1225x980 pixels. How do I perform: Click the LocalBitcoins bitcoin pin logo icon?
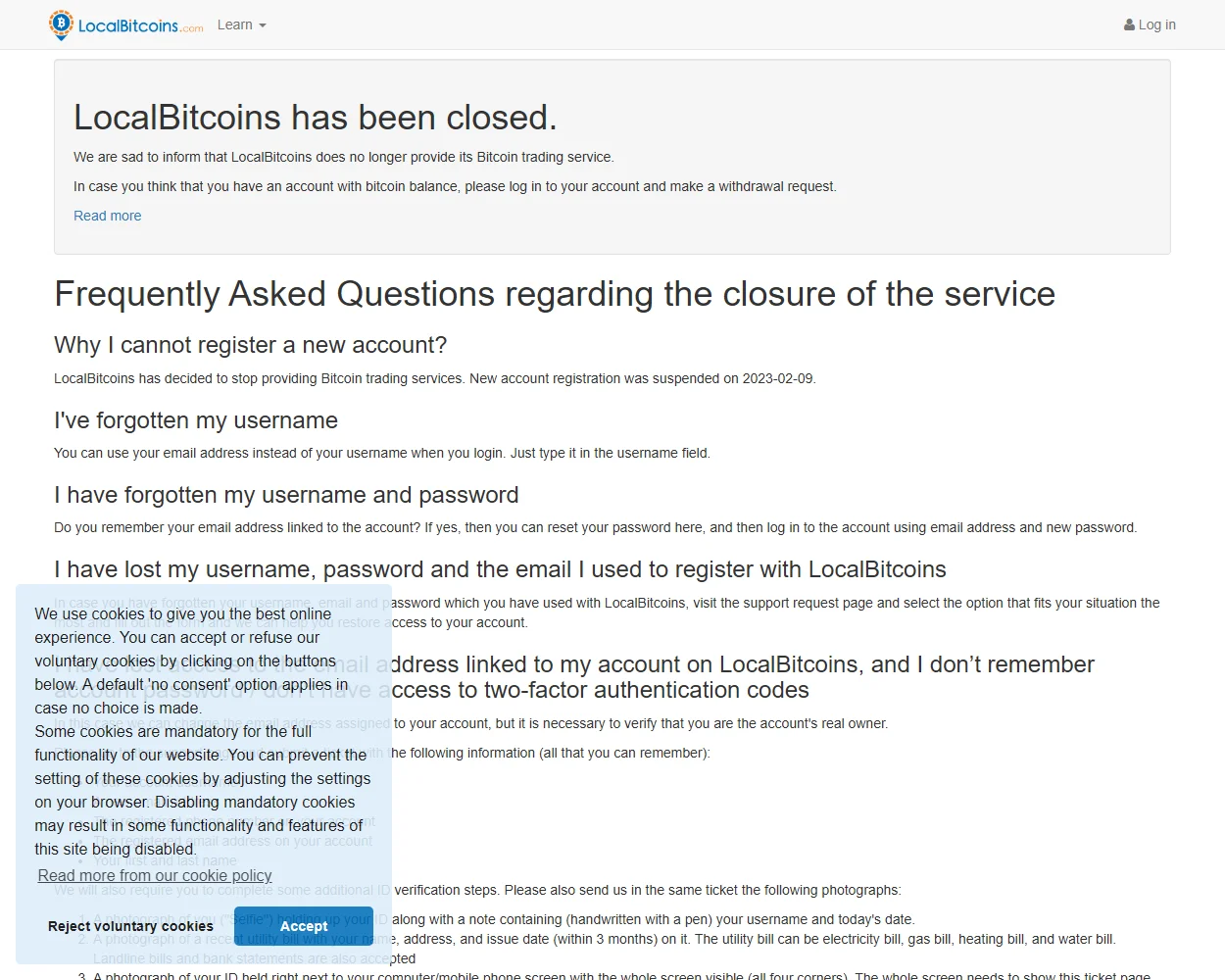click(x=61, y=24)
